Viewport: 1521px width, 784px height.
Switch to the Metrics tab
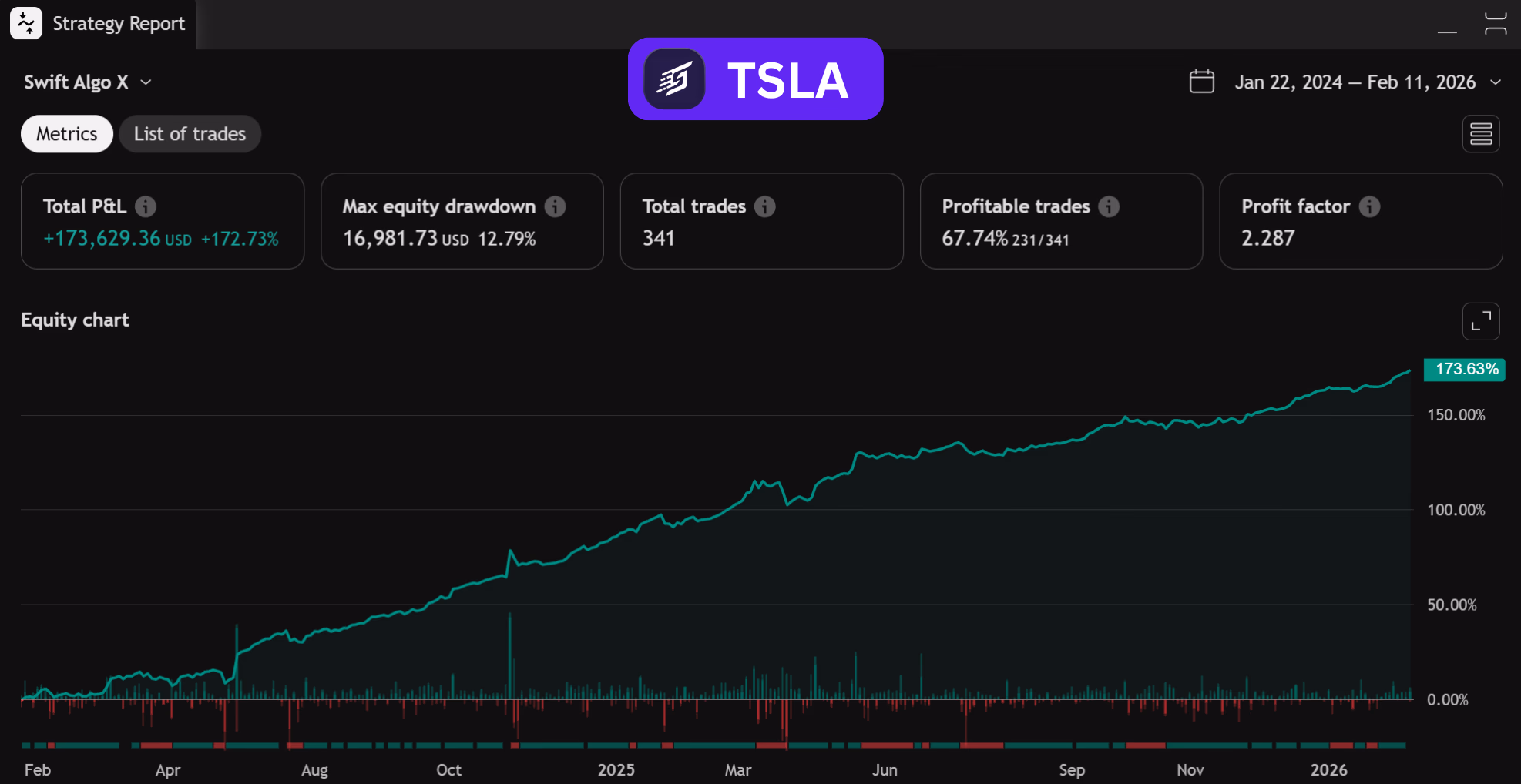tap(67, 134)
